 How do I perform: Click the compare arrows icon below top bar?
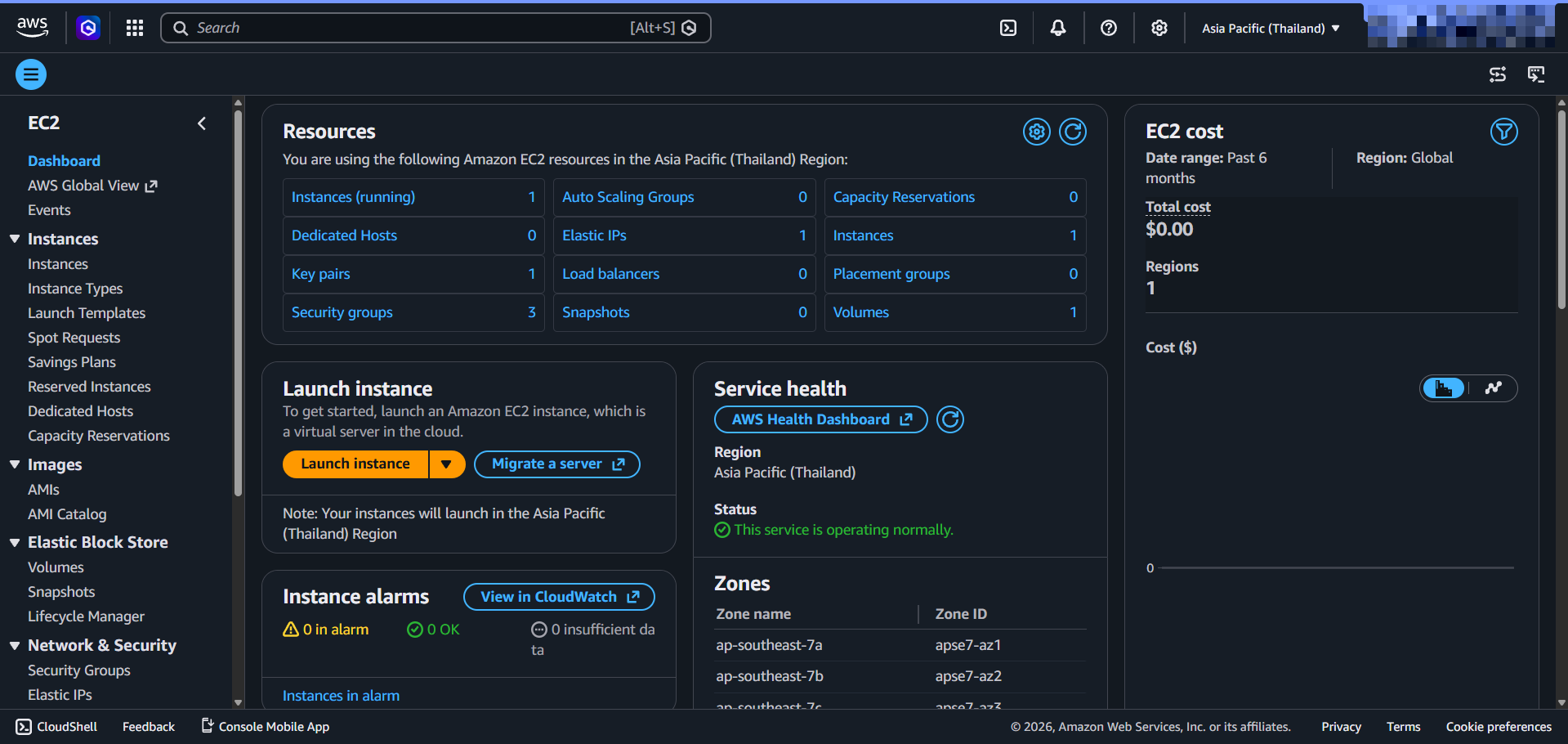point(1498,74)
